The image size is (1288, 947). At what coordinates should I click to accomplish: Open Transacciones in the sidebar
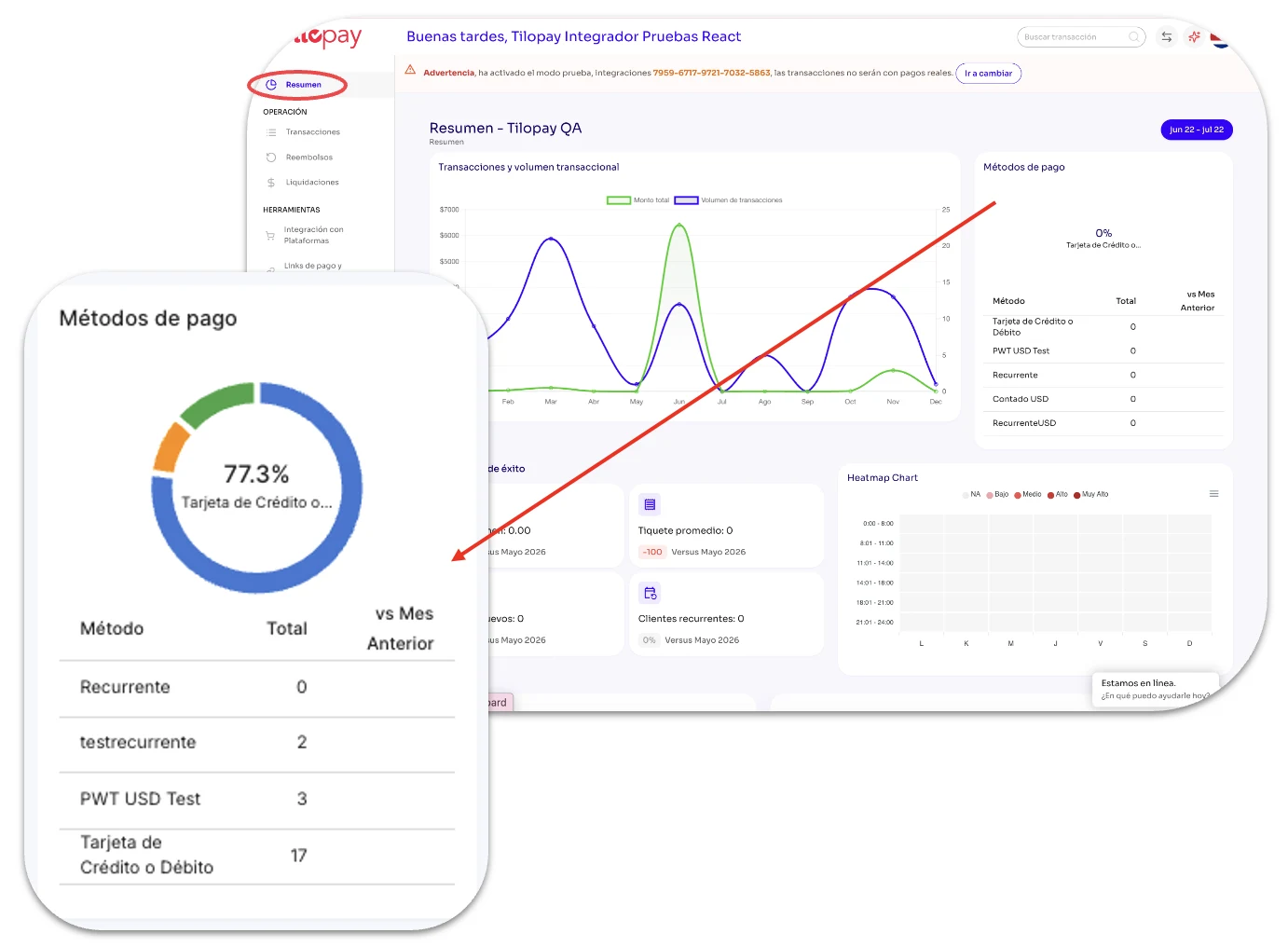(312, 132)
